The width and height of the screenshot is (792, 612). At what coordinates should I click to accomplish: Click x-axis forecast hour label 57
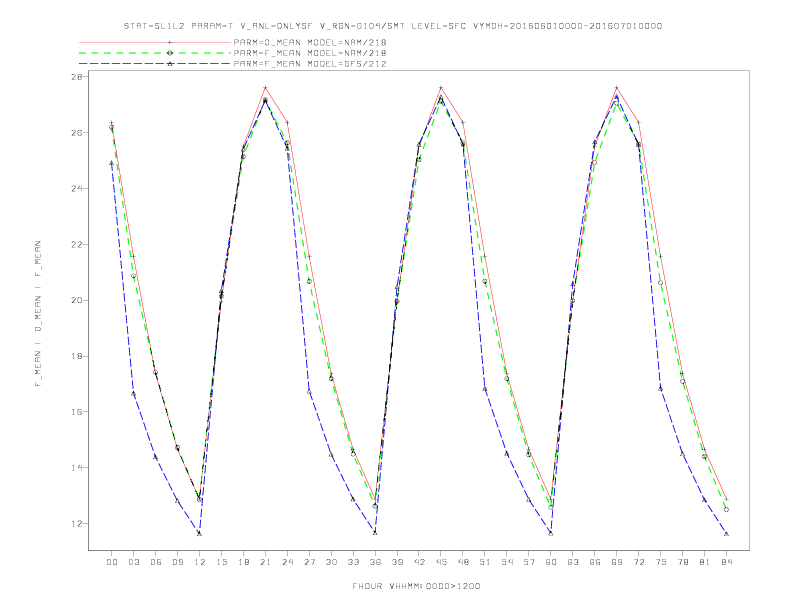529,562
